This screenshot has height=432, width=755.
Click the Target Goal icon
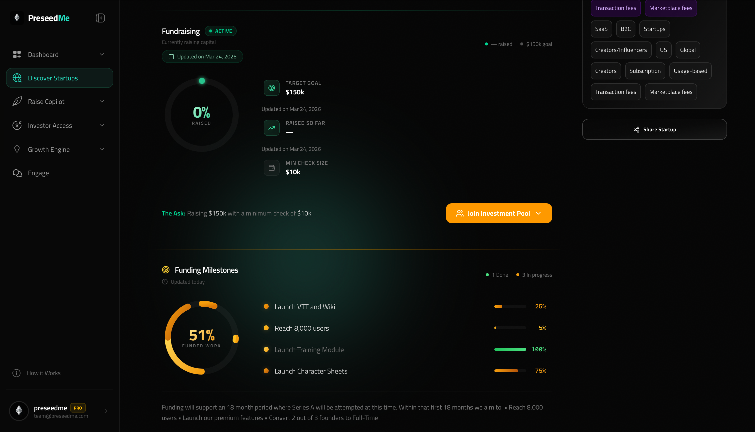(271, 88)
